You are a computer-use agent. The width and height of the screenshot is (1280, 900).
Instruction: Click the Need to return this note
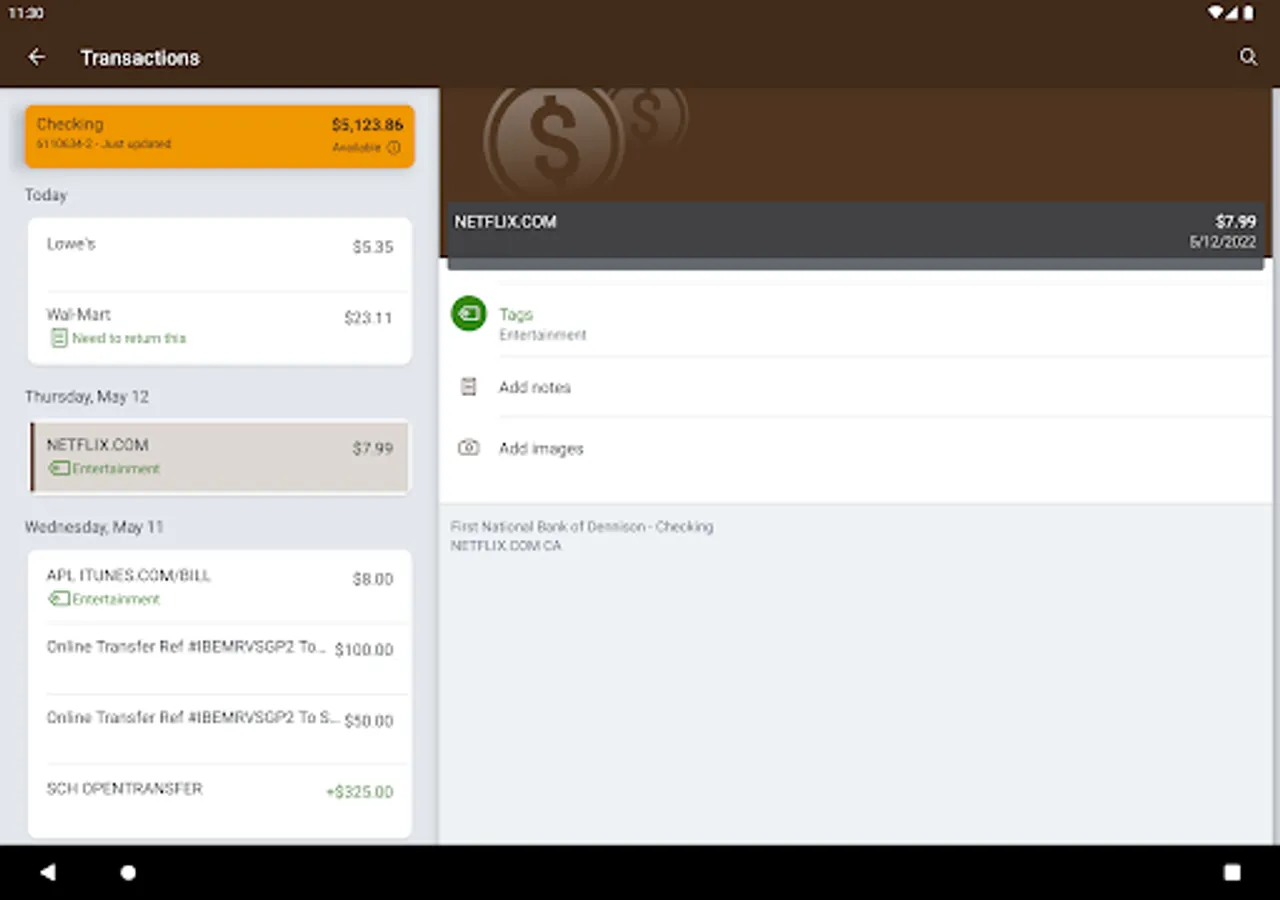point(129,338)
